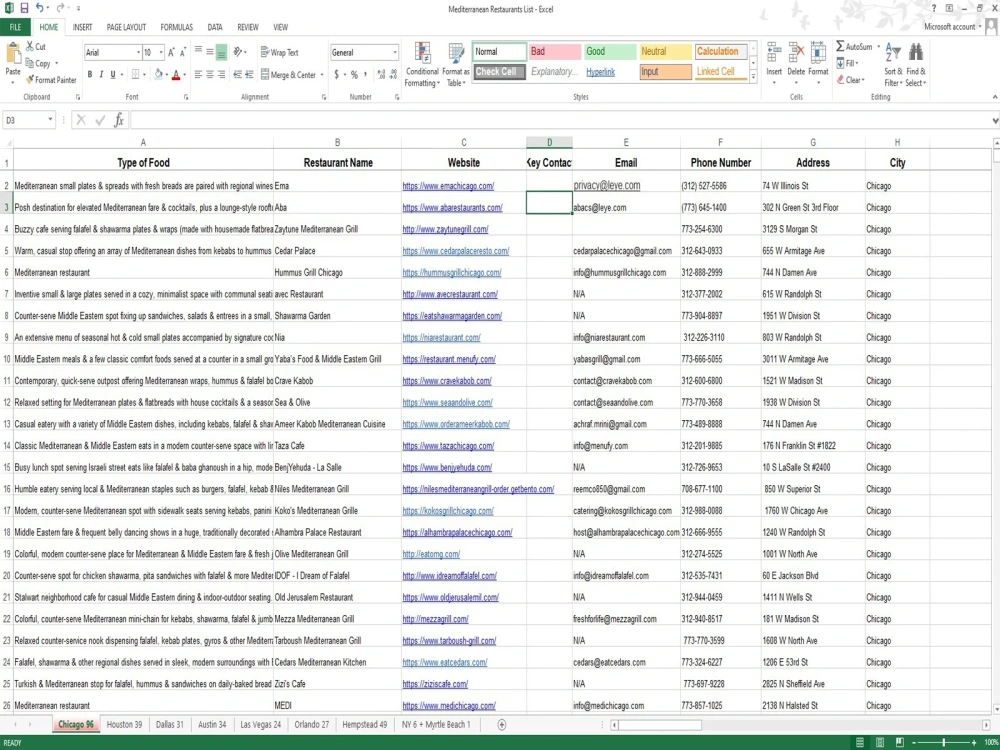Switch to Page Layout view in status bar
Image resolution: width=1000 pixels, height=750 pixels.
(880, 742)
